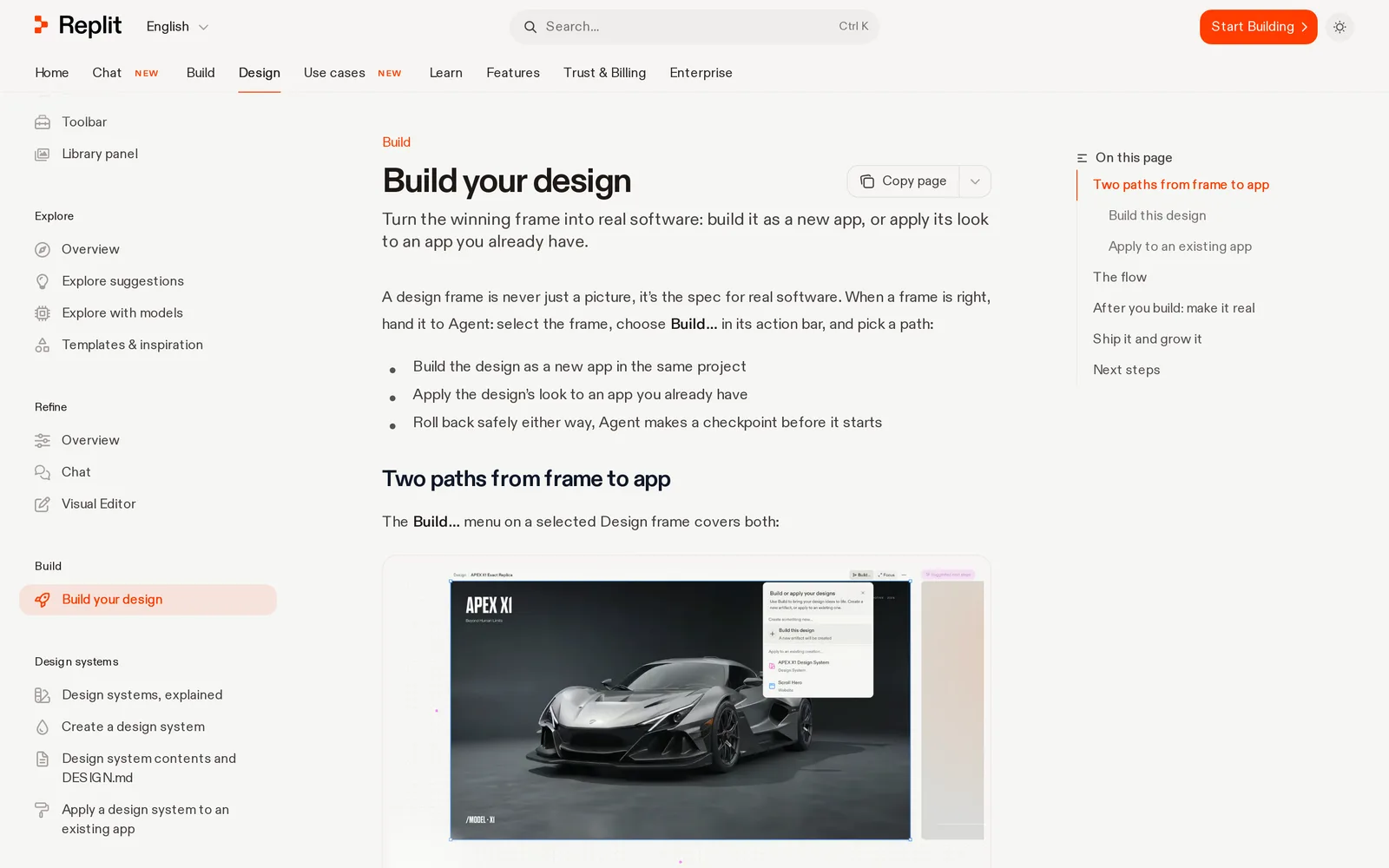Jump to the Apply to an existing app section

(x=1180, y=247)
